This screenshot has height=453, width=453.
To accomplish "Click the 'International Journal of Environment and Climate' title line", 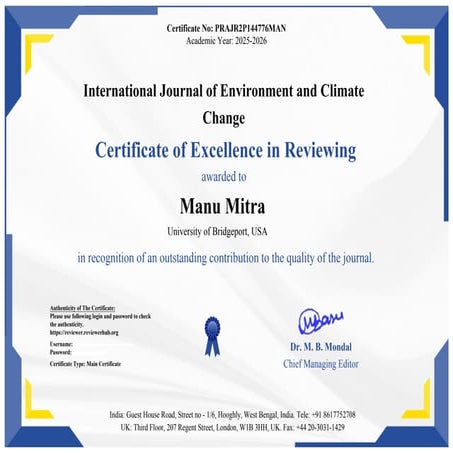I will tap(224, 91).
